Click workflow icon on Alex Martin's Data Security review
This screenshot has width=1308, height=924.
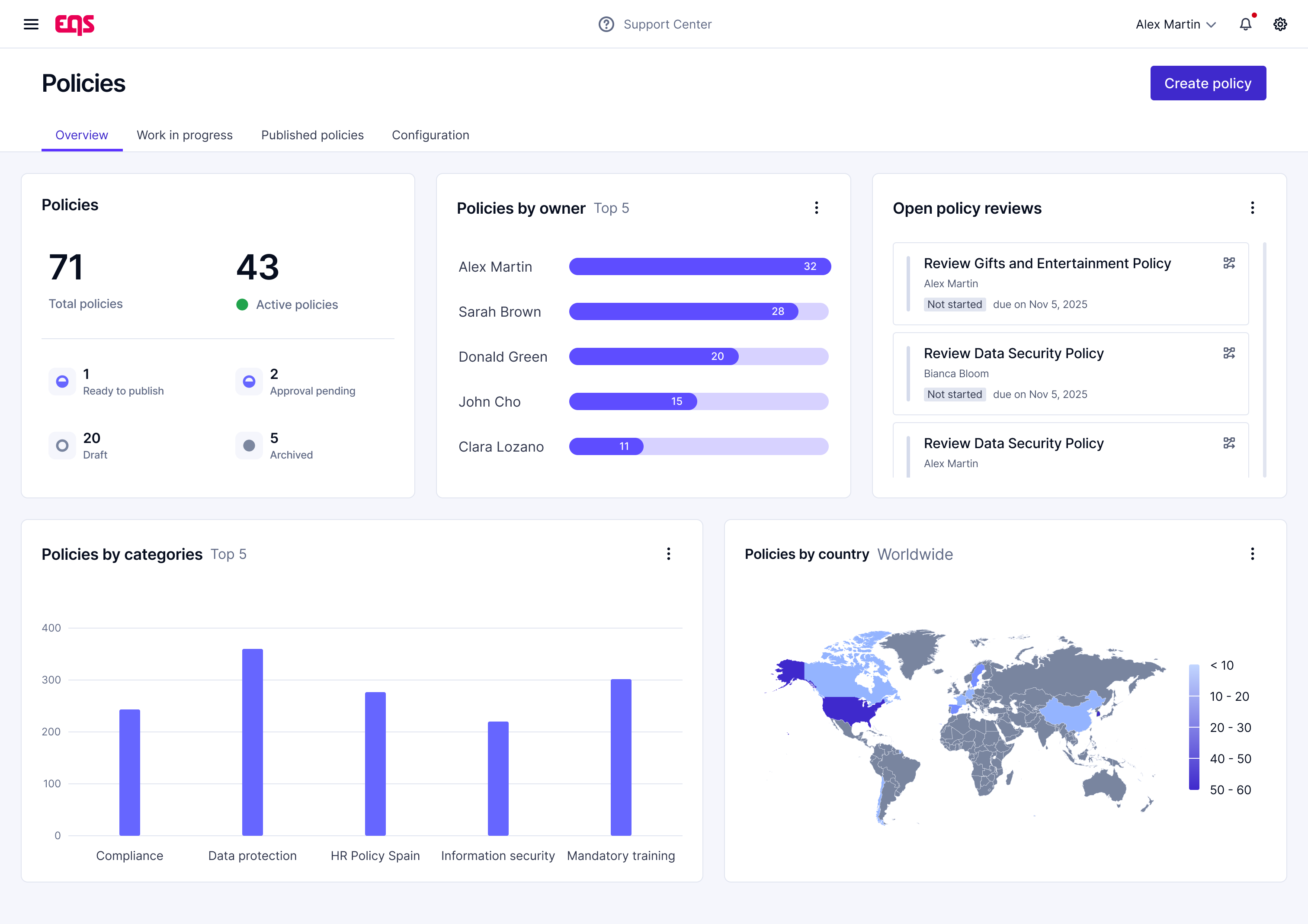(x=1229, y=443)
